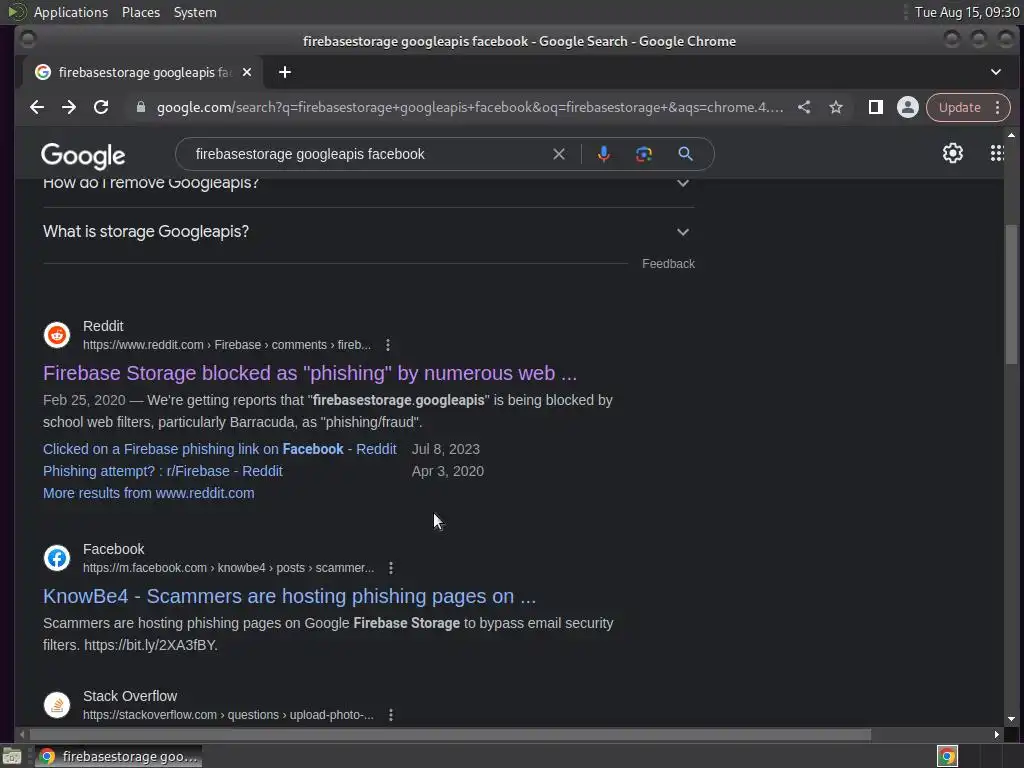This screenshot has height=768, width=1024.
Task: Click the "Jul 8, 2023" date text
Action: (x=445, y=449)
